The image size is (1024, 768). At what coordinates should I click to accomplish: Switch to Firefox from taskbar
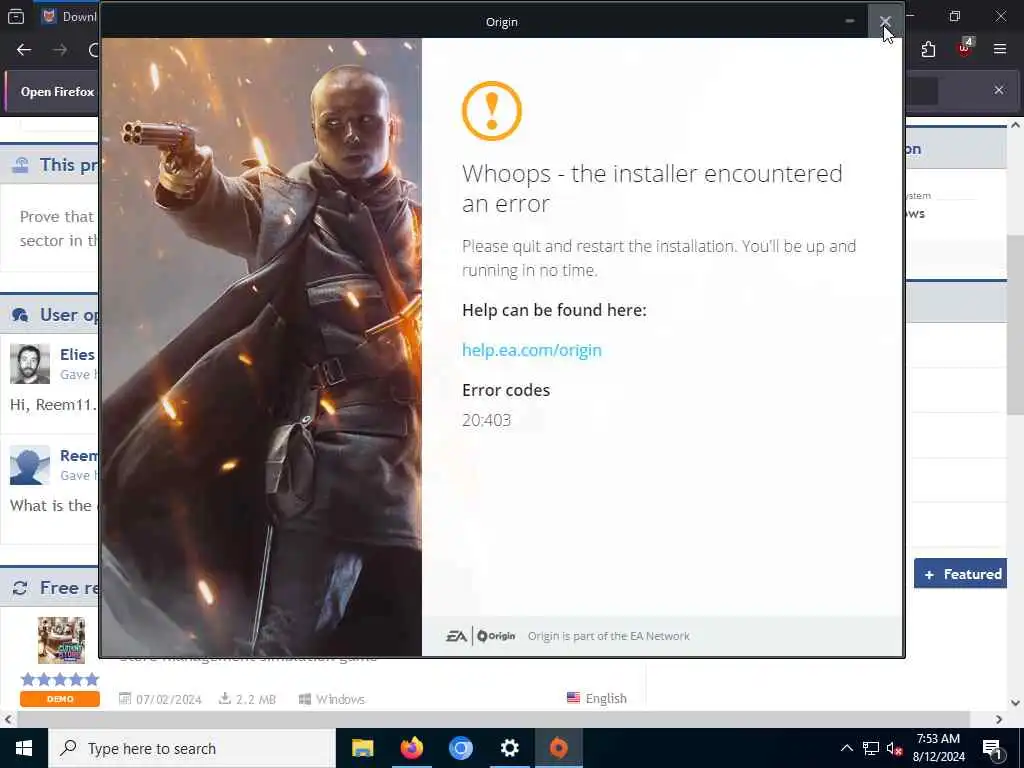[x=411, y=748]
